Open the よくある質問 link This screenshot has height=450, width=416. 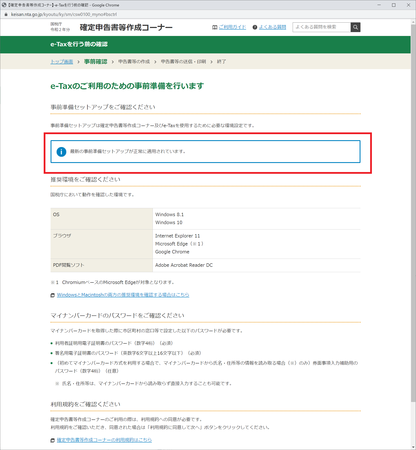[x=272, y=27]
